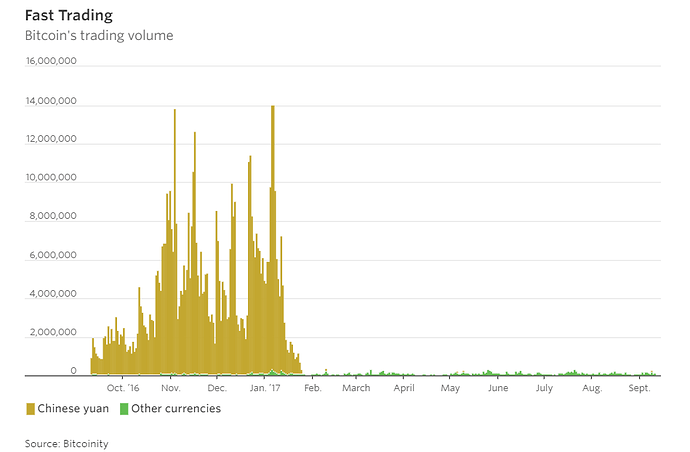Click the 2,000,000 y-axis label
This screenshot has width=690, height=452.
[53, 332]
